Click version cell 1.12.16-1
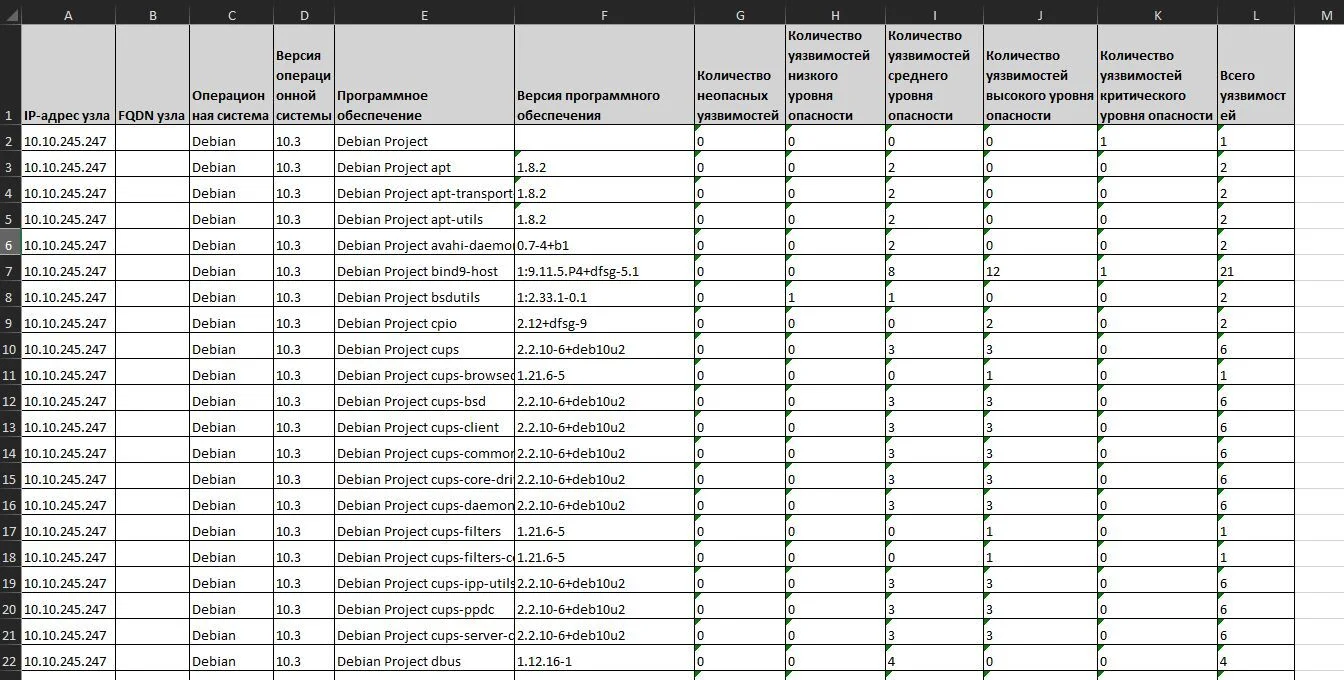Image resolution: width=1344 pixels, height=680 pixels. [x=604, y=661]
